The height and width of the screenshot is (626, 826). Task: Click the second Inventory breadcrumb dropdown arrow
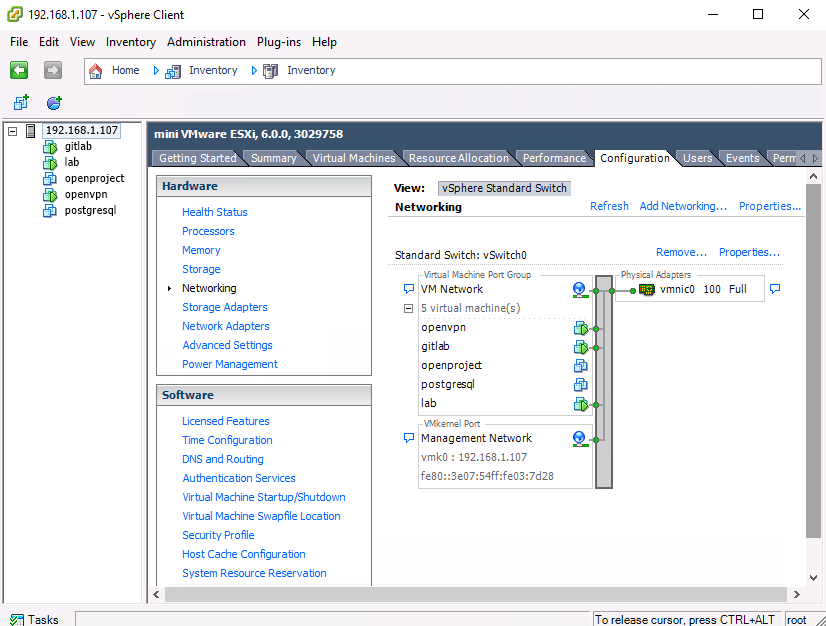[x=254, y=71]
